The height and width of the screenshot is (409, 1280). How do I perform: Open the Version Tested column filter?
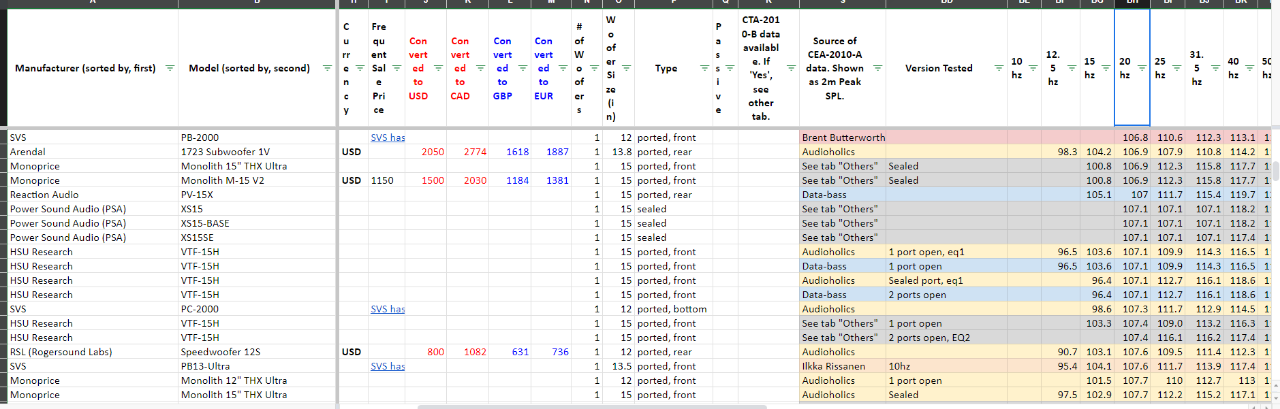(x=999, y=68)
